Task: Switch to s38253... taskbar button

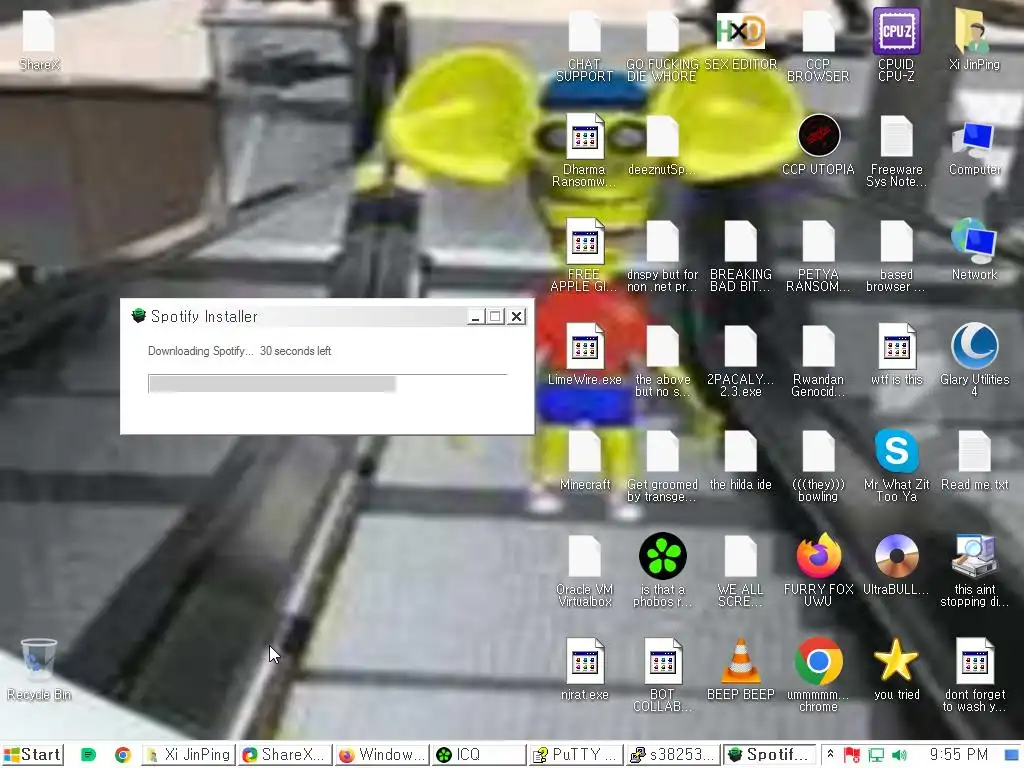Action: click(672, 755)
